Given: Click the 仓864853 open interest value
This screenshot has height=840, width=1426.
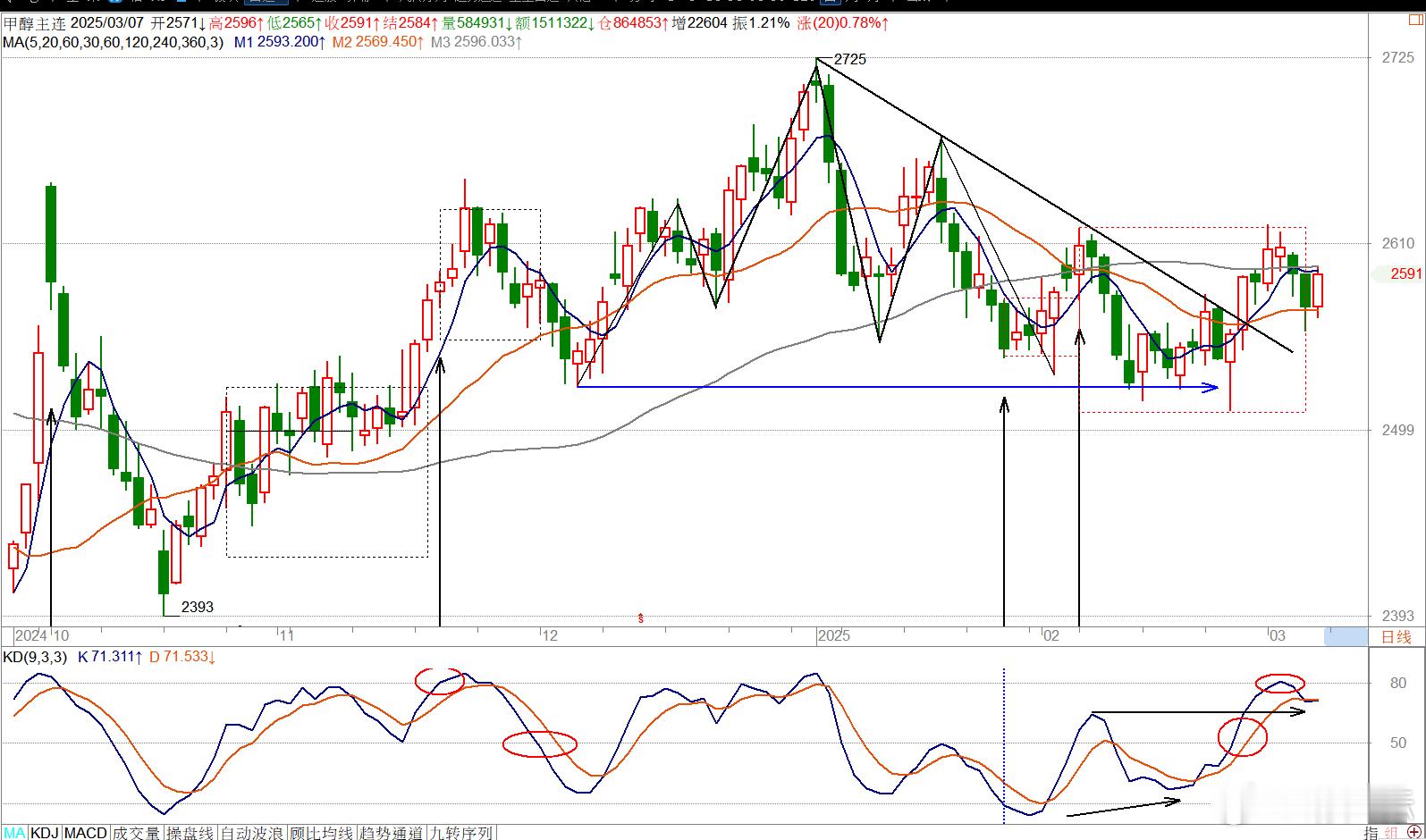Looking at the screenshot, I should [x=634, y=23].
